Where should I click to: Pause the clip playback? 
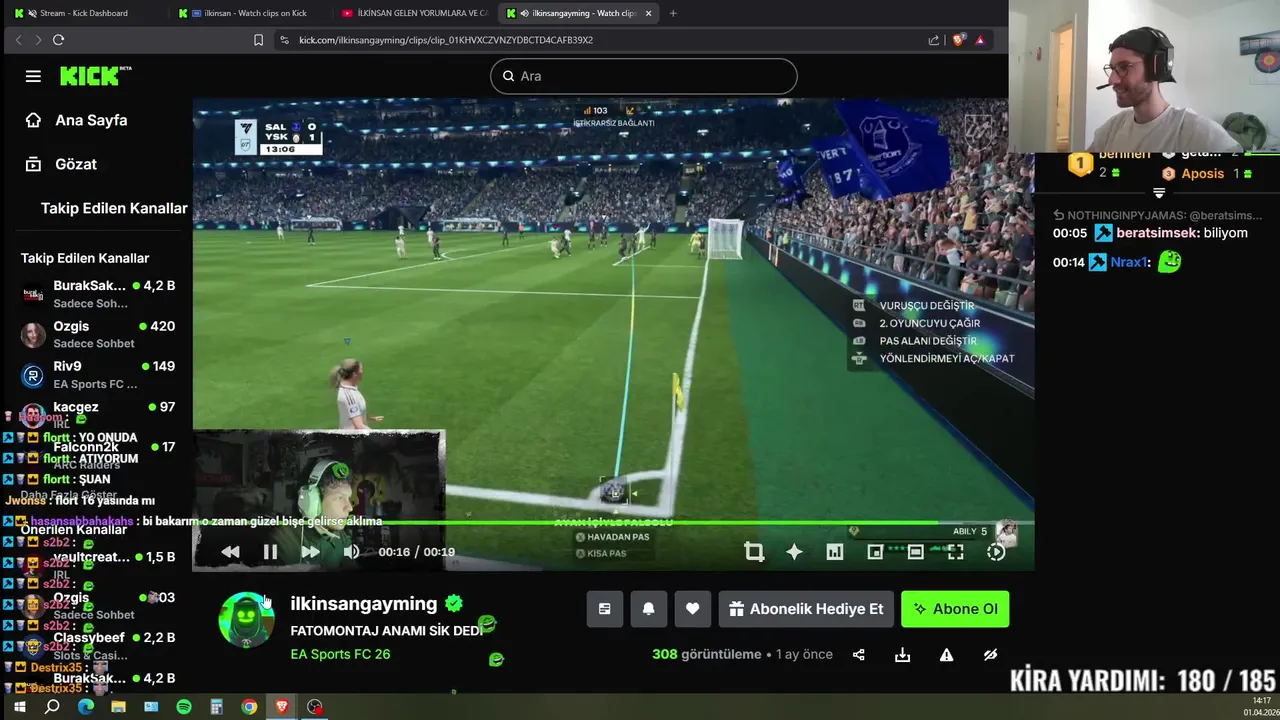pyautogui.click(x=270, y=552)
